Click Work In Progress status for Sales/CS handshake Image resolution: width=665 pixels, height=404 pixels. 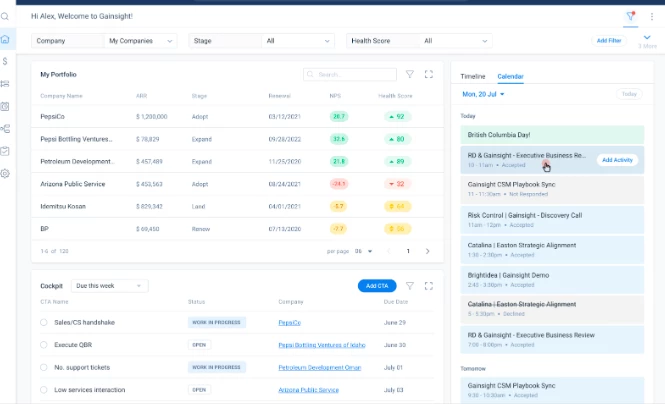(x=216, y=323)
